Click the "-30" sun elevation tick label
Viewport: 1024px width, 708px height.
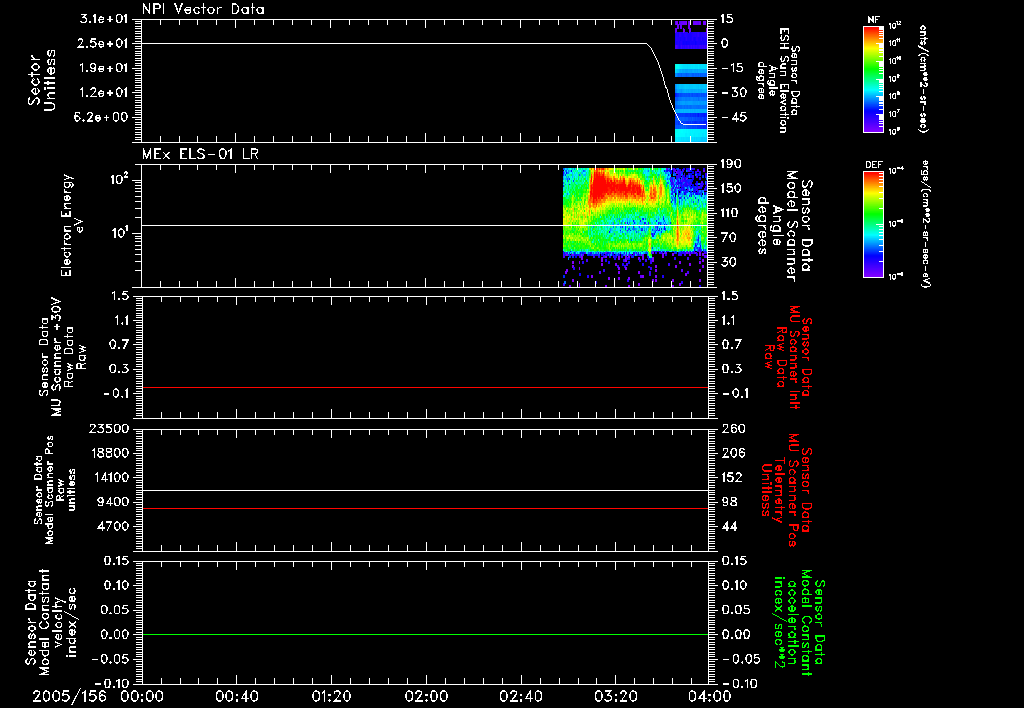734,92
